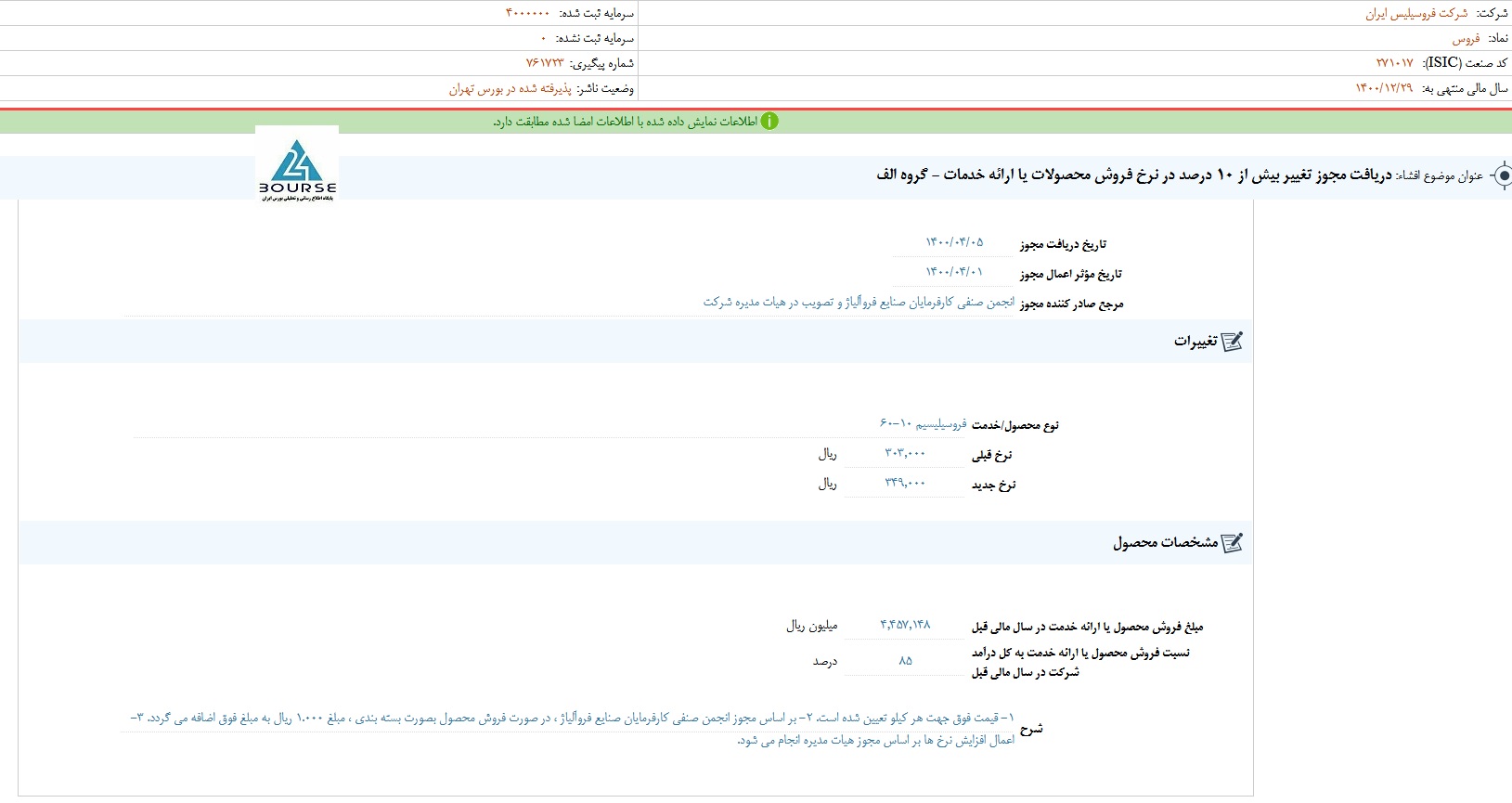Click product type فروسیلیسیم ۱۰-۶۰
This screenshot has height=803, width=1512.
(x=924, y=423)
